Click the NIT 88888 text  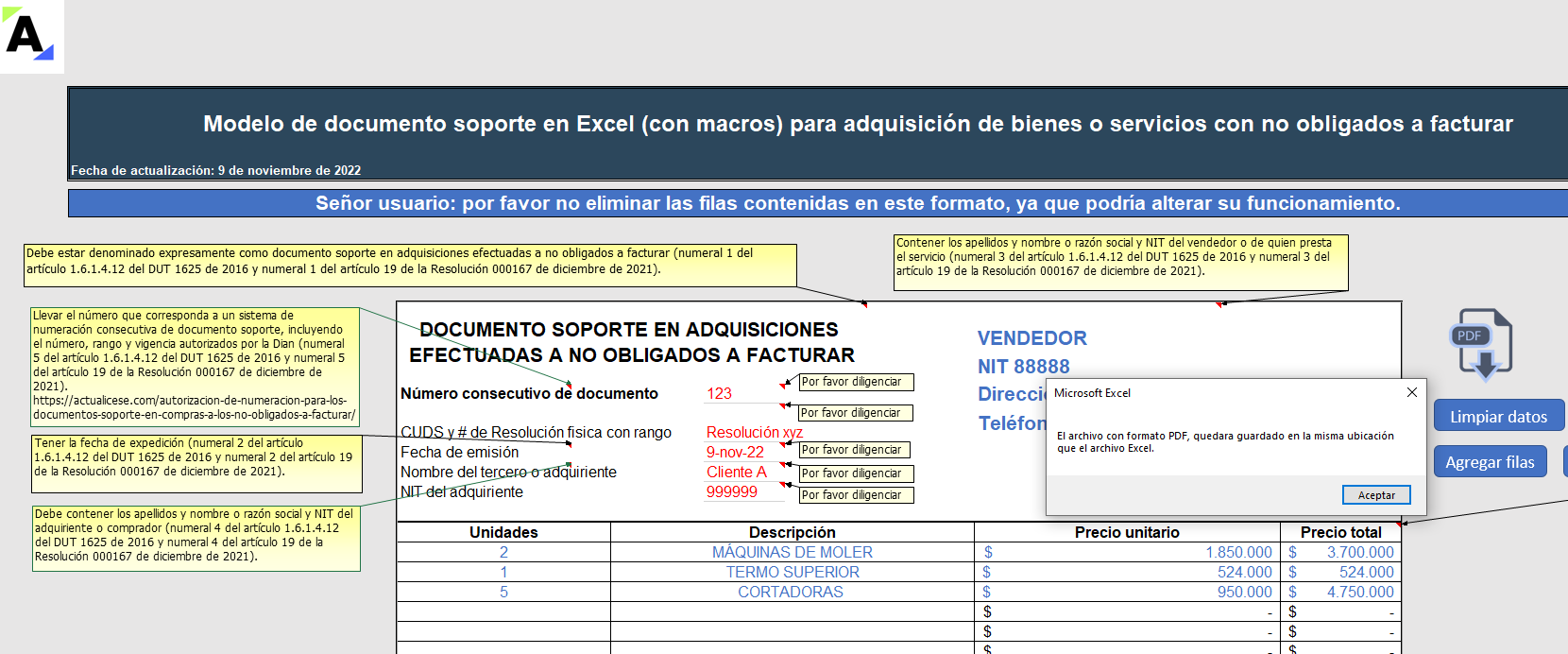(x=1024, y=367)
